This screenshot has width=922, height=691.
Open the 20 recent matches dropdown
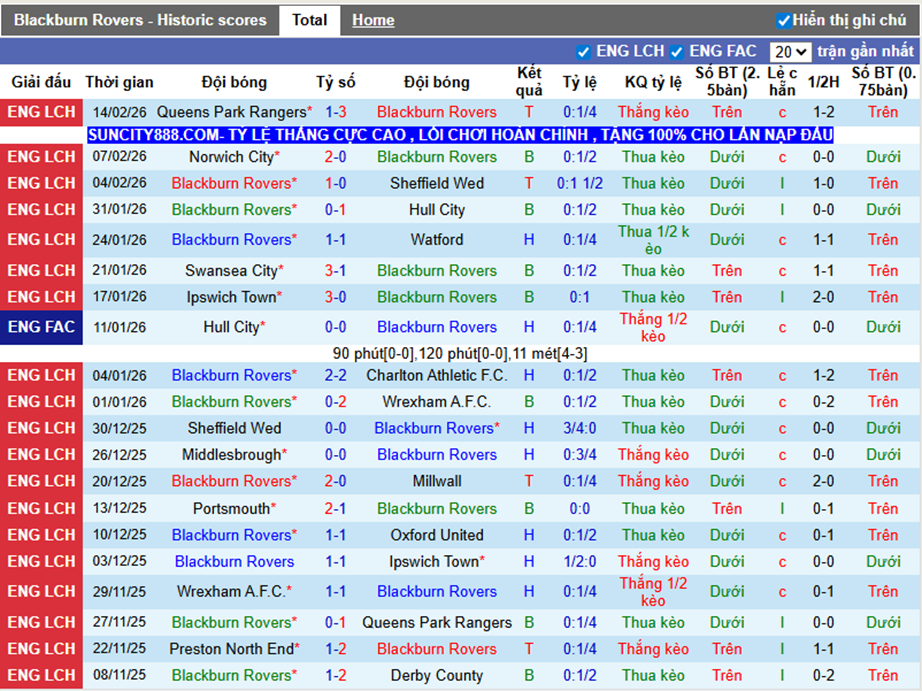(790, 52)
